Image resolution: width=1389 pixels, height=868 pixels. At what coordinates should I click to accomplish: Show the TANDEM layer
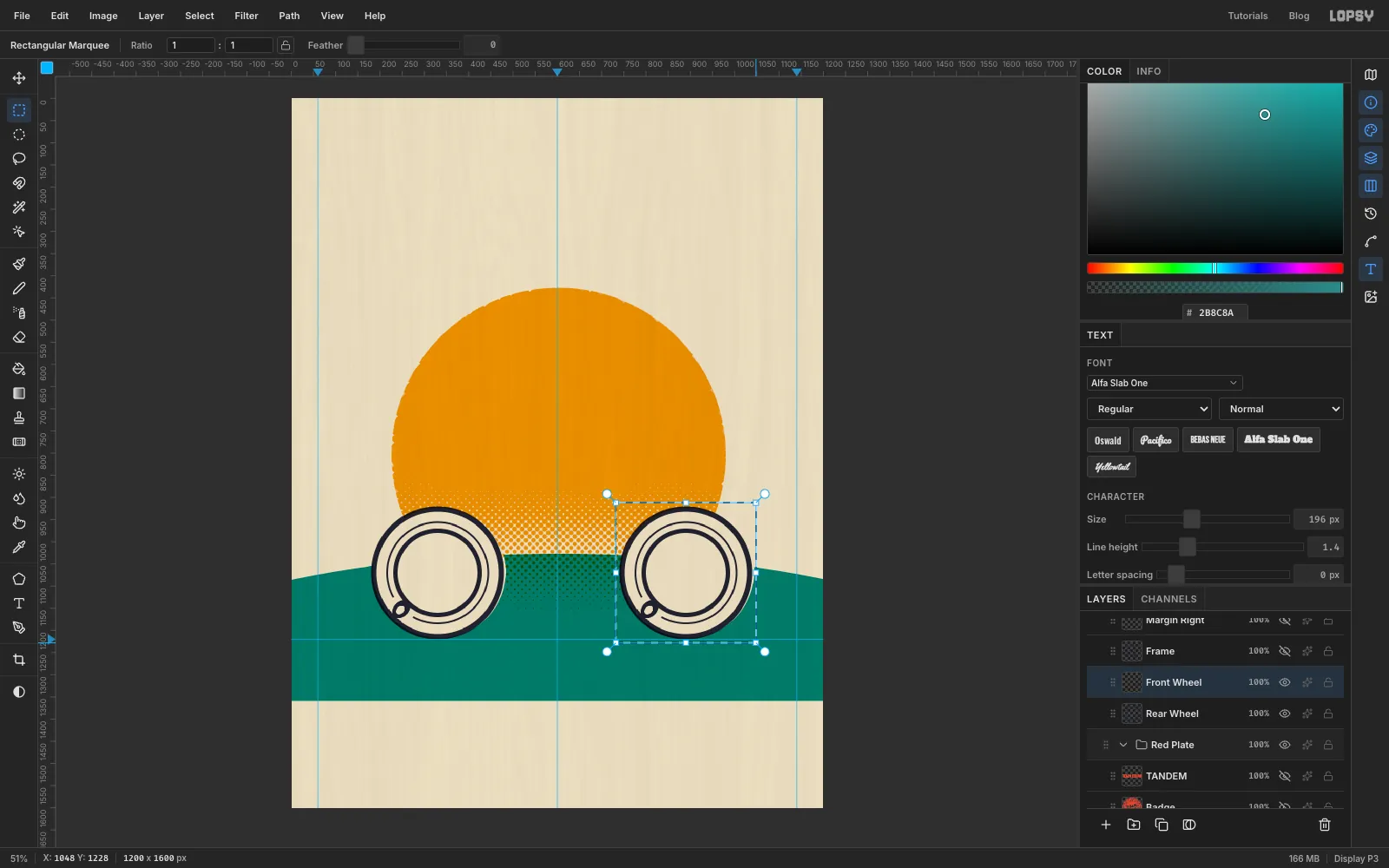coord(1285,776)
